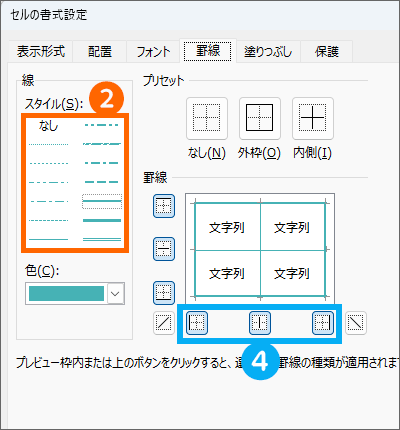Screen dimensions: 400x430
Task: Apply the なし (None) border preset
Action: click(x=207, y=118)
